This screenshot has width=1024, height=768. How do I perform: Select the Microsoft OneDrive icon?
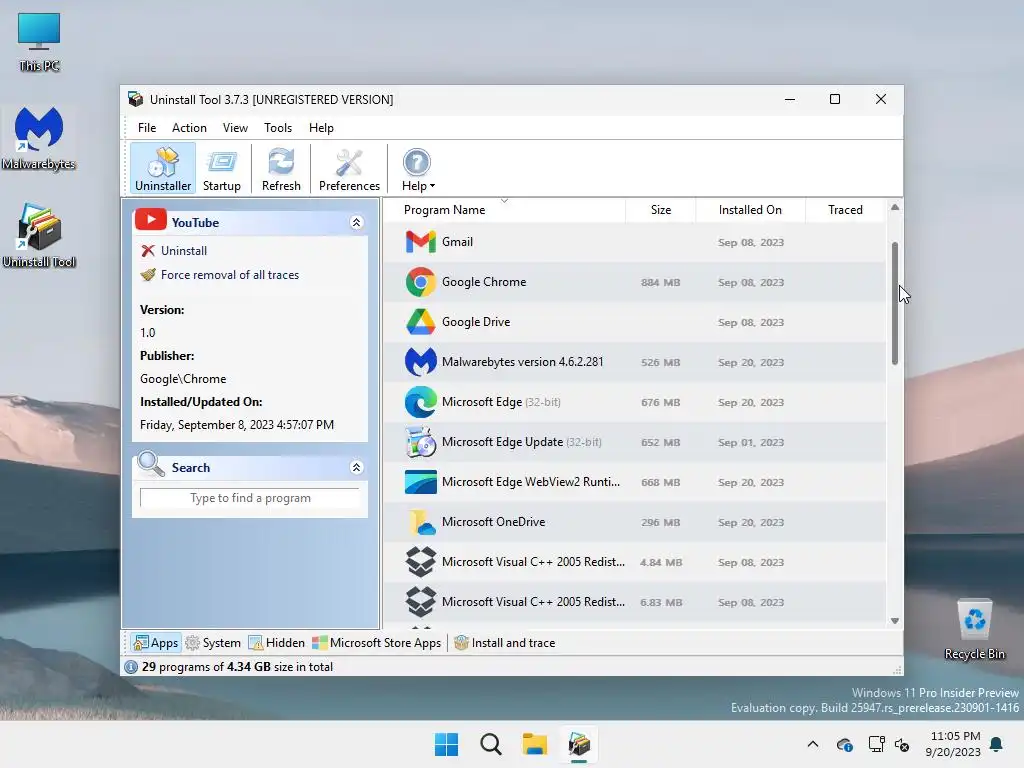click(x=421, y=522)
